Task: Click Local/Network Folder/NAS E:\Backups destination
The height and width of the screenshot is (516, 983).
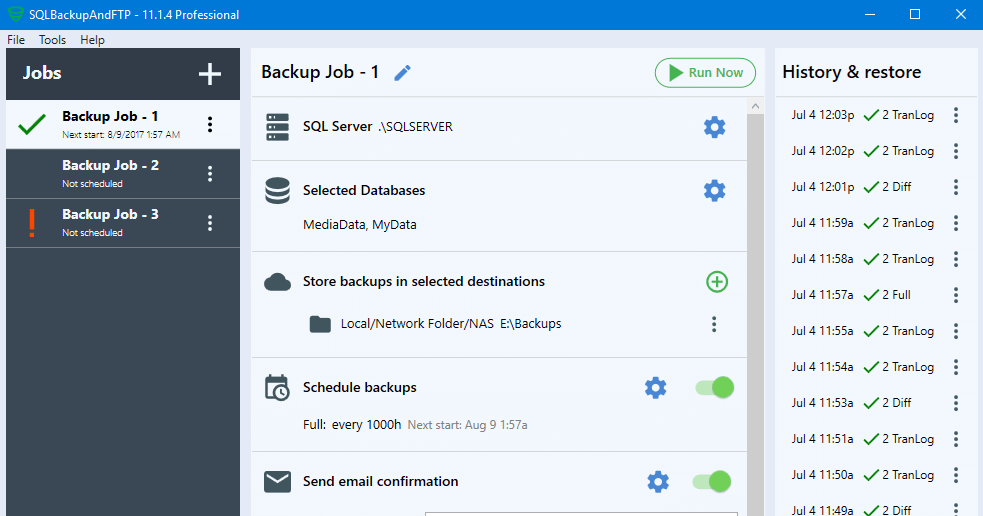Action: pos(451,324)
